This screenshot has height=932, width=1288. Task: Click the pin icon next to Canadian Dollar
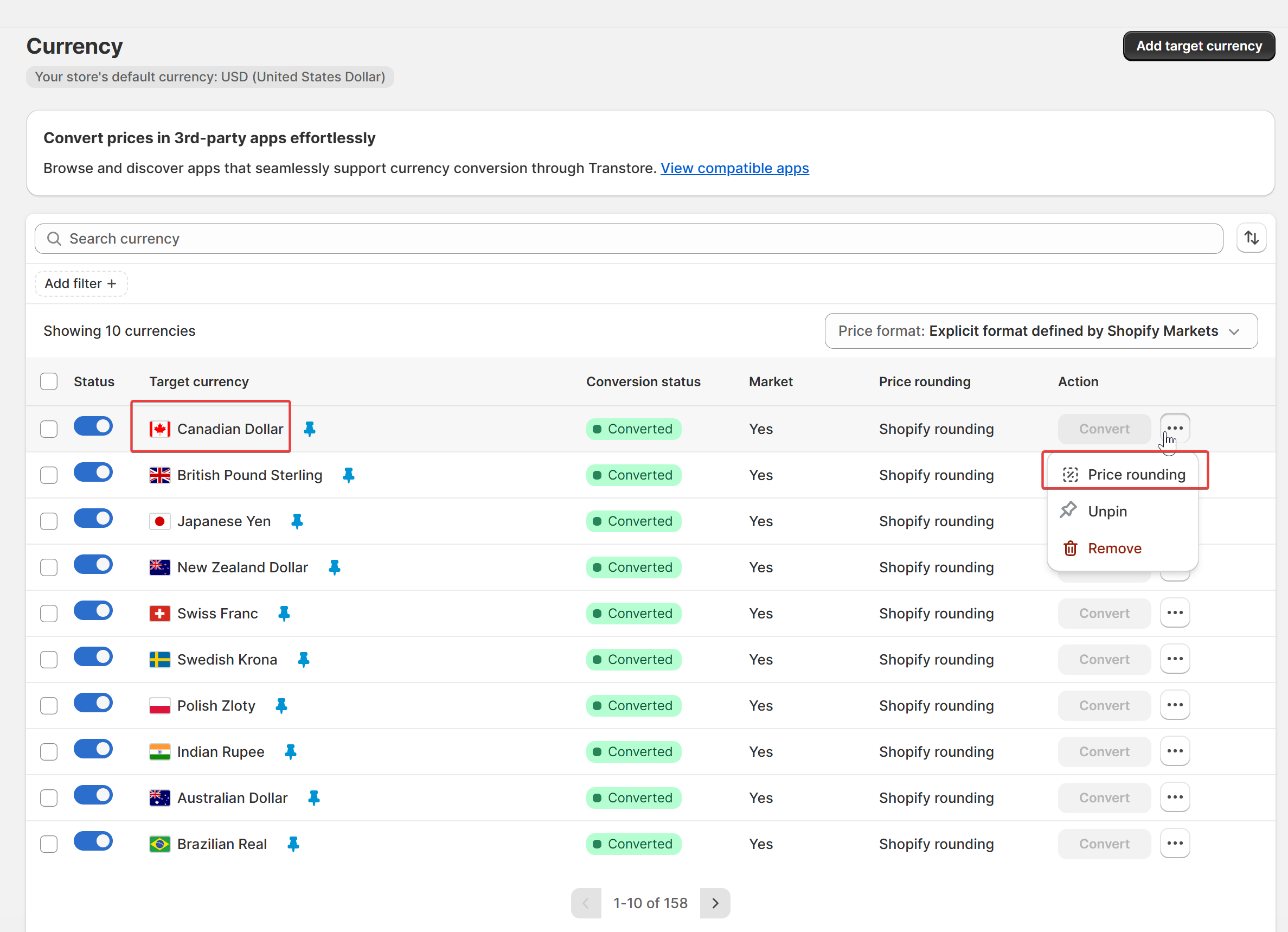pos(310,429)
